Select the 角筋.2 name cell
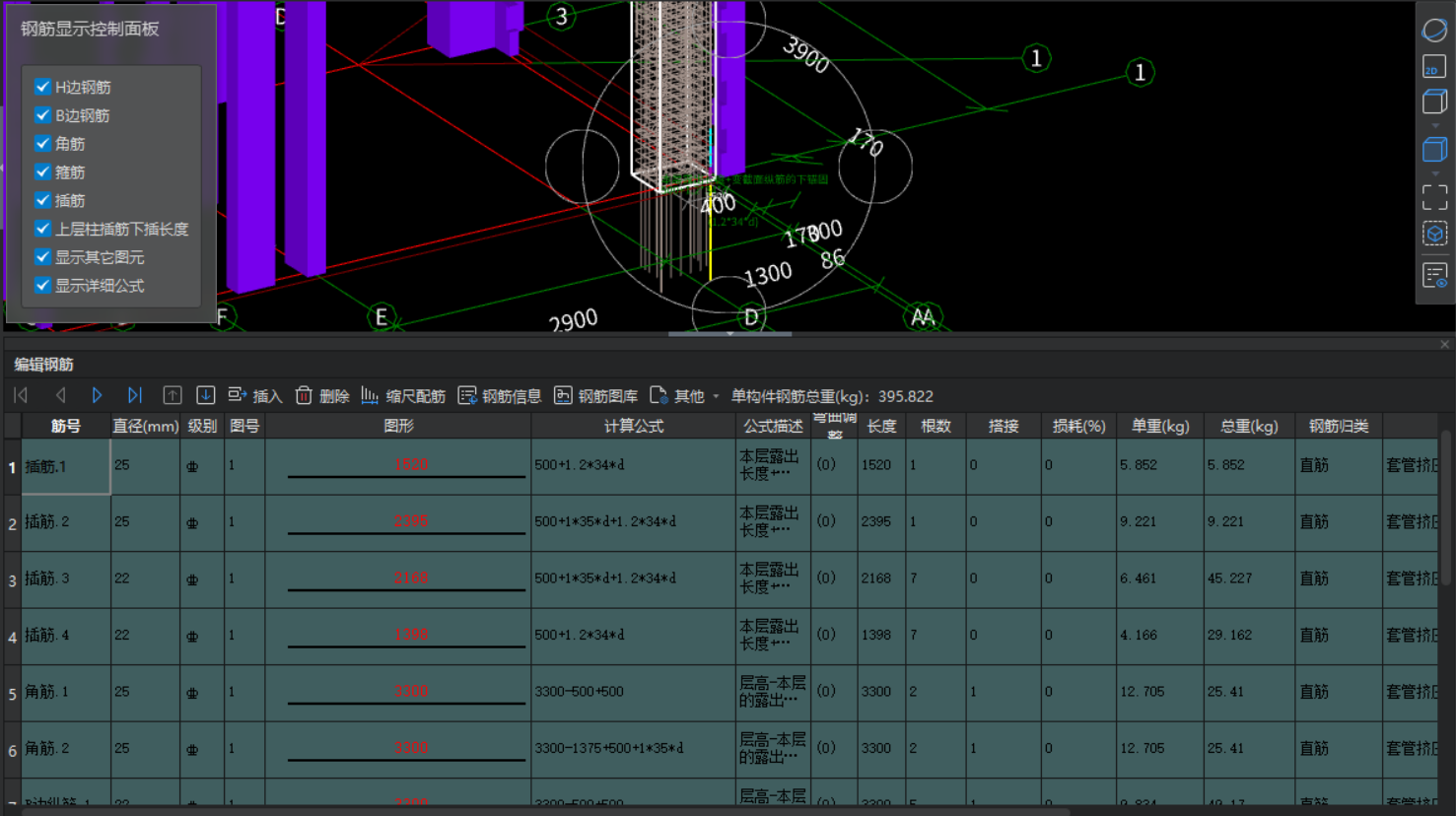The height and width of the screenshot is (816, 1456). click(66, 749)
